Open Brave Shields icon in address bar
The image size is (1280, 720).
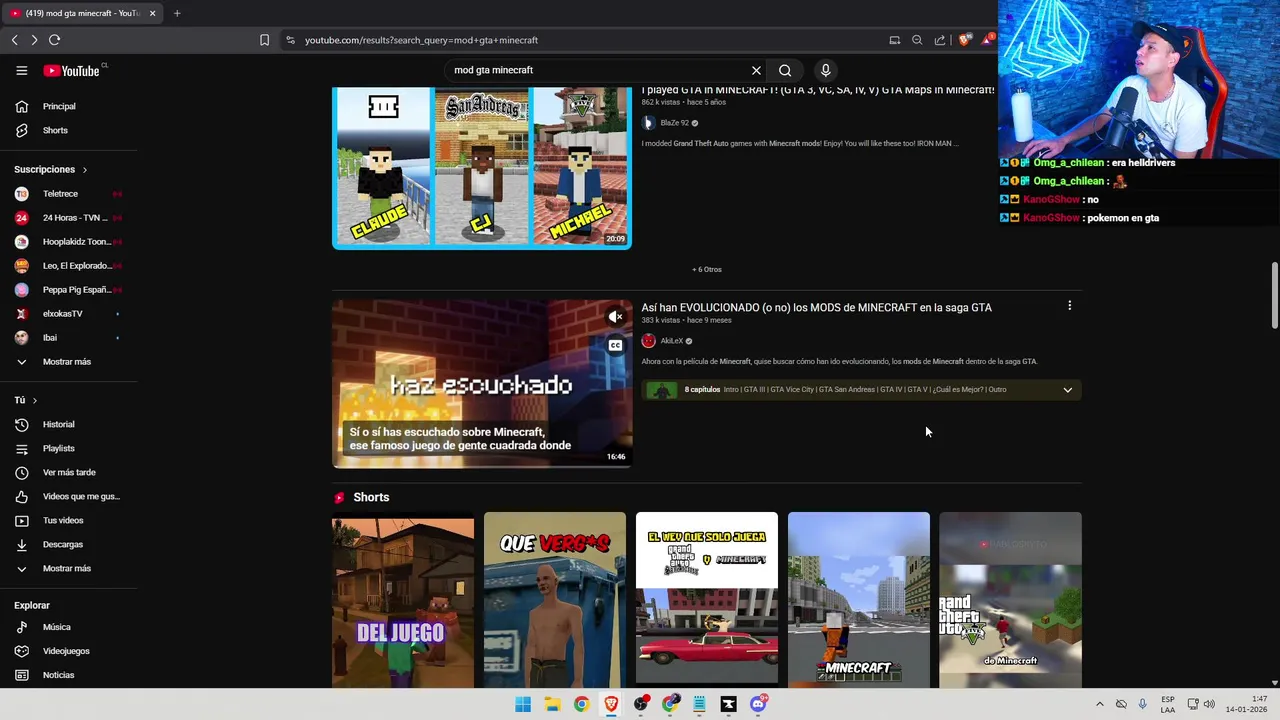(x=964, y=40)
